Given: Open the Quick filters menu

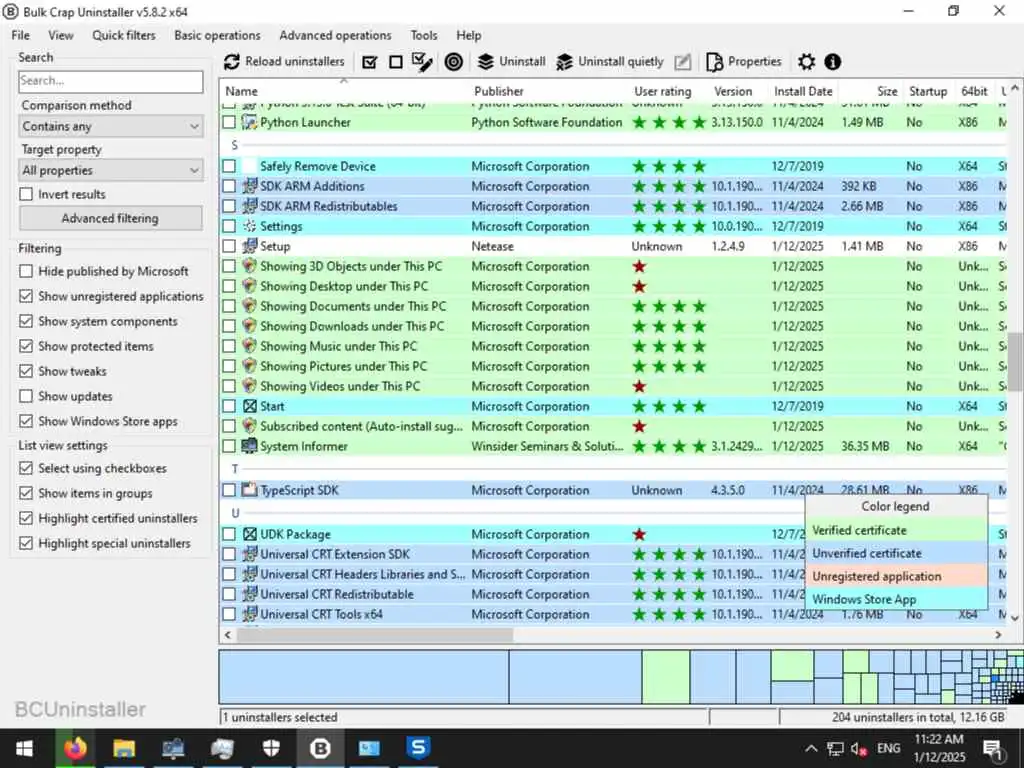Looking at the screenshot, I should (x=123, y=35).
